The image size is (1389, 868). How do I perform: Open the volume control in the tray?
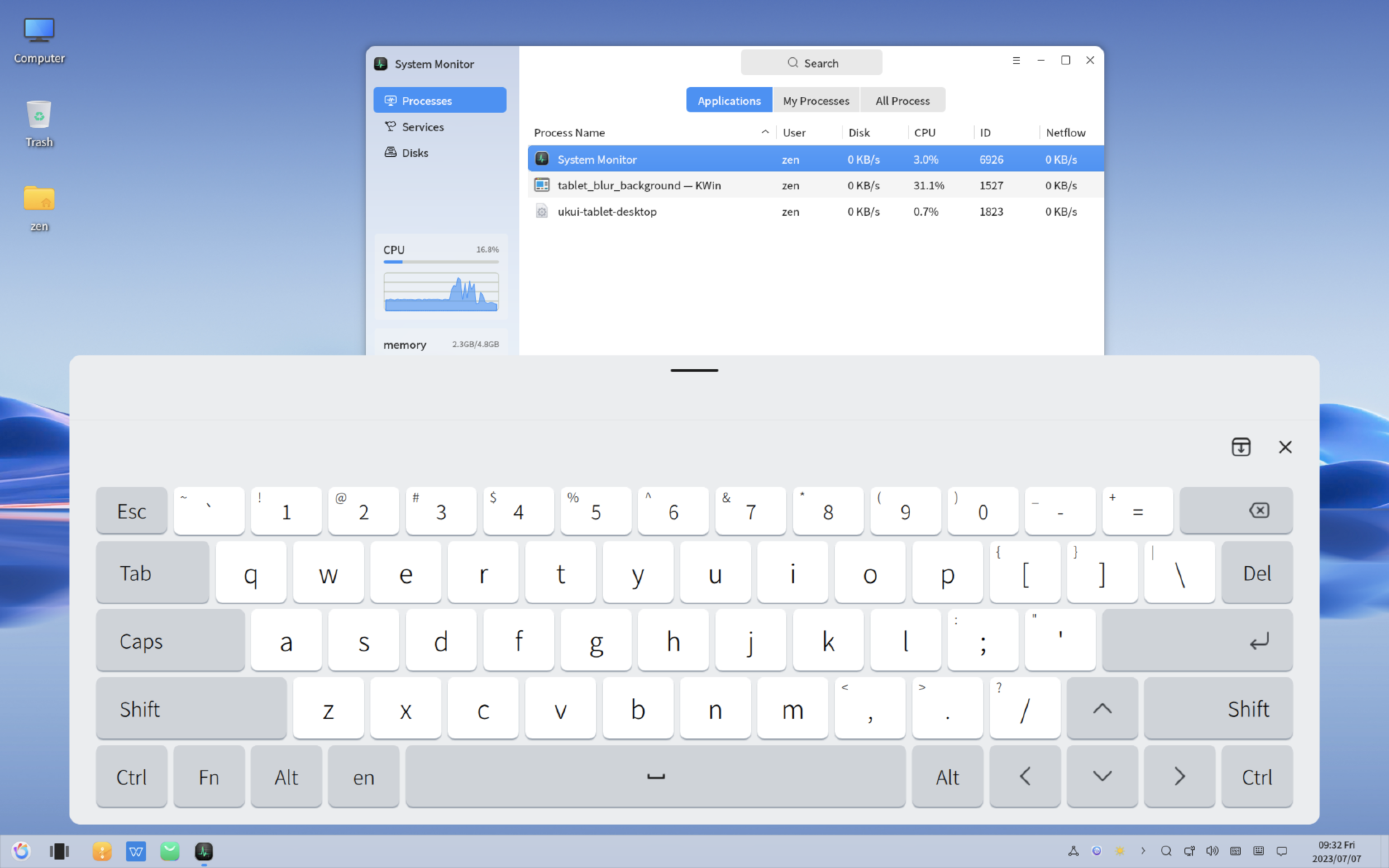point(1212,851)
